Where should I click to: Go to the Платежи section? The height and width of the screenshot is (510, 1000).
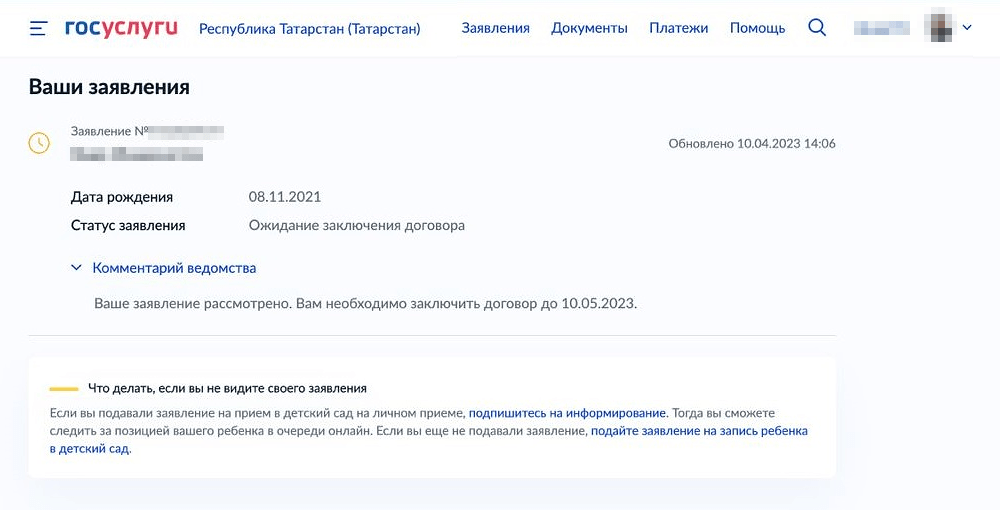pyautogui.click(x=679, y=28)
